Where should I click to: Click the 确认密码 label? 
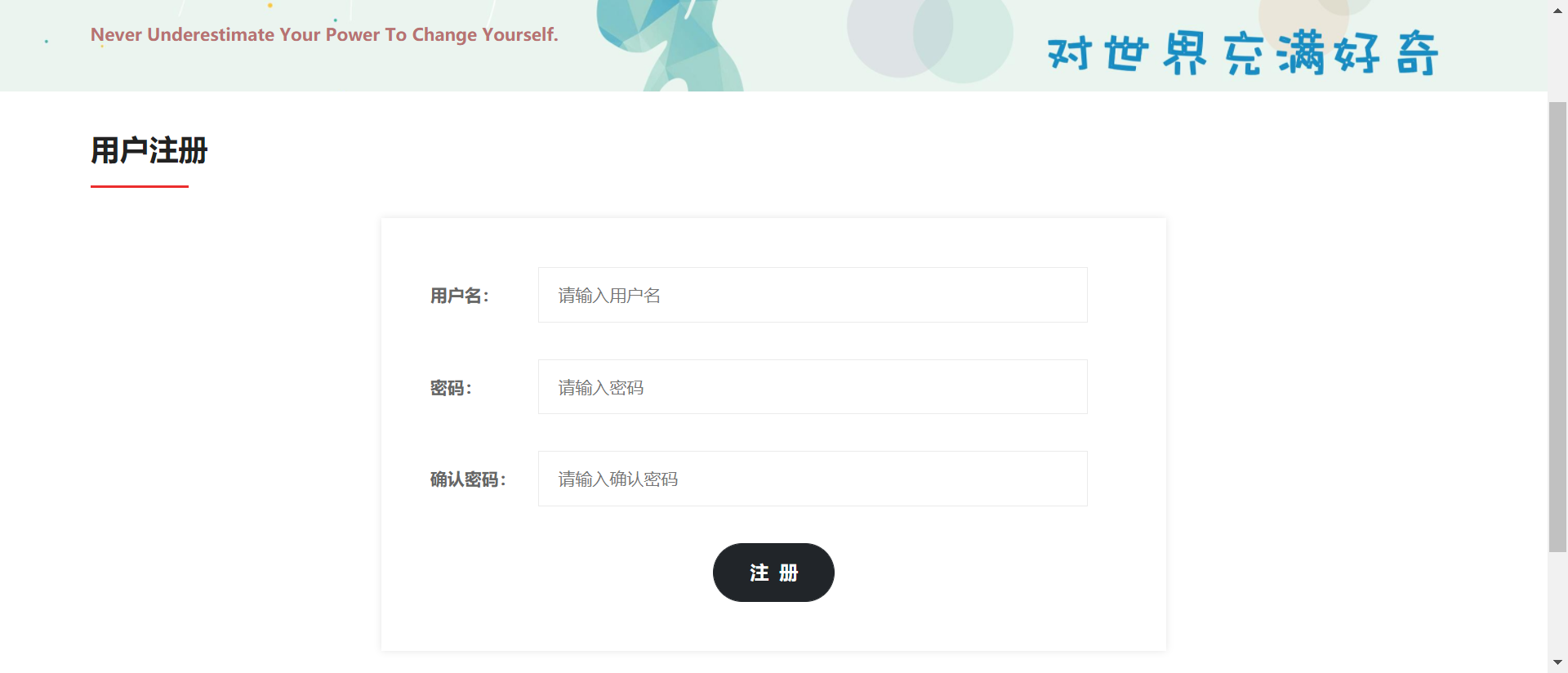(x=468, y=479)
